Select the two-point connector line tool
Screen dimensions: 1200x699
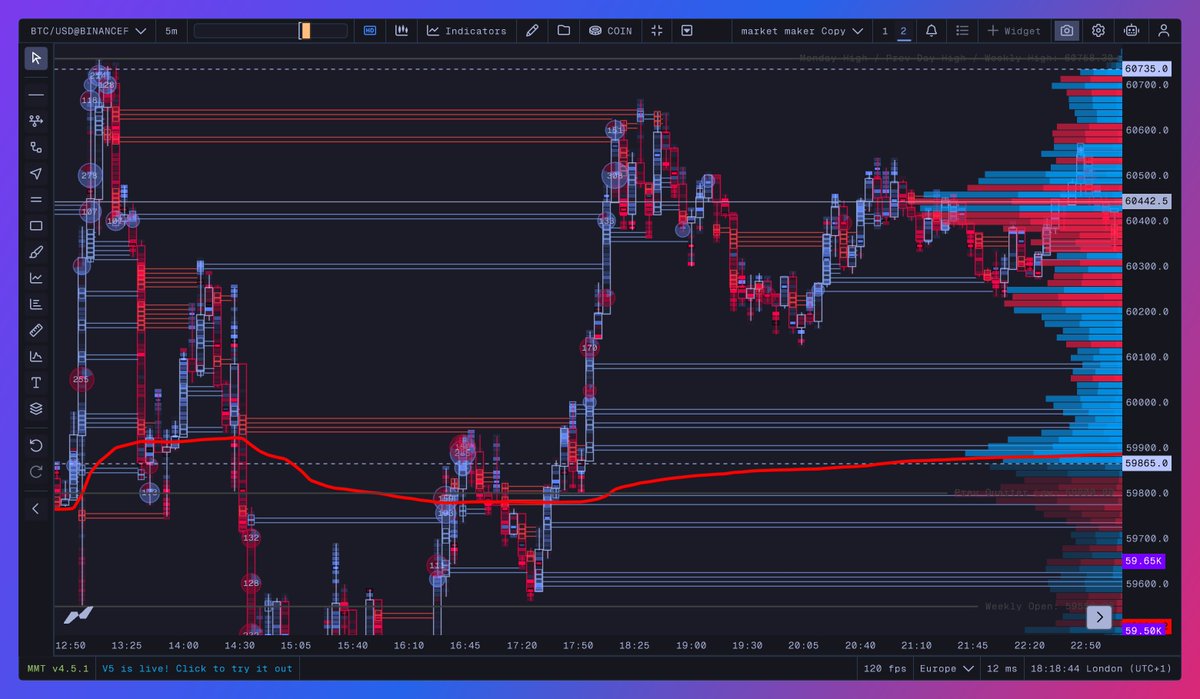point(36,147)
